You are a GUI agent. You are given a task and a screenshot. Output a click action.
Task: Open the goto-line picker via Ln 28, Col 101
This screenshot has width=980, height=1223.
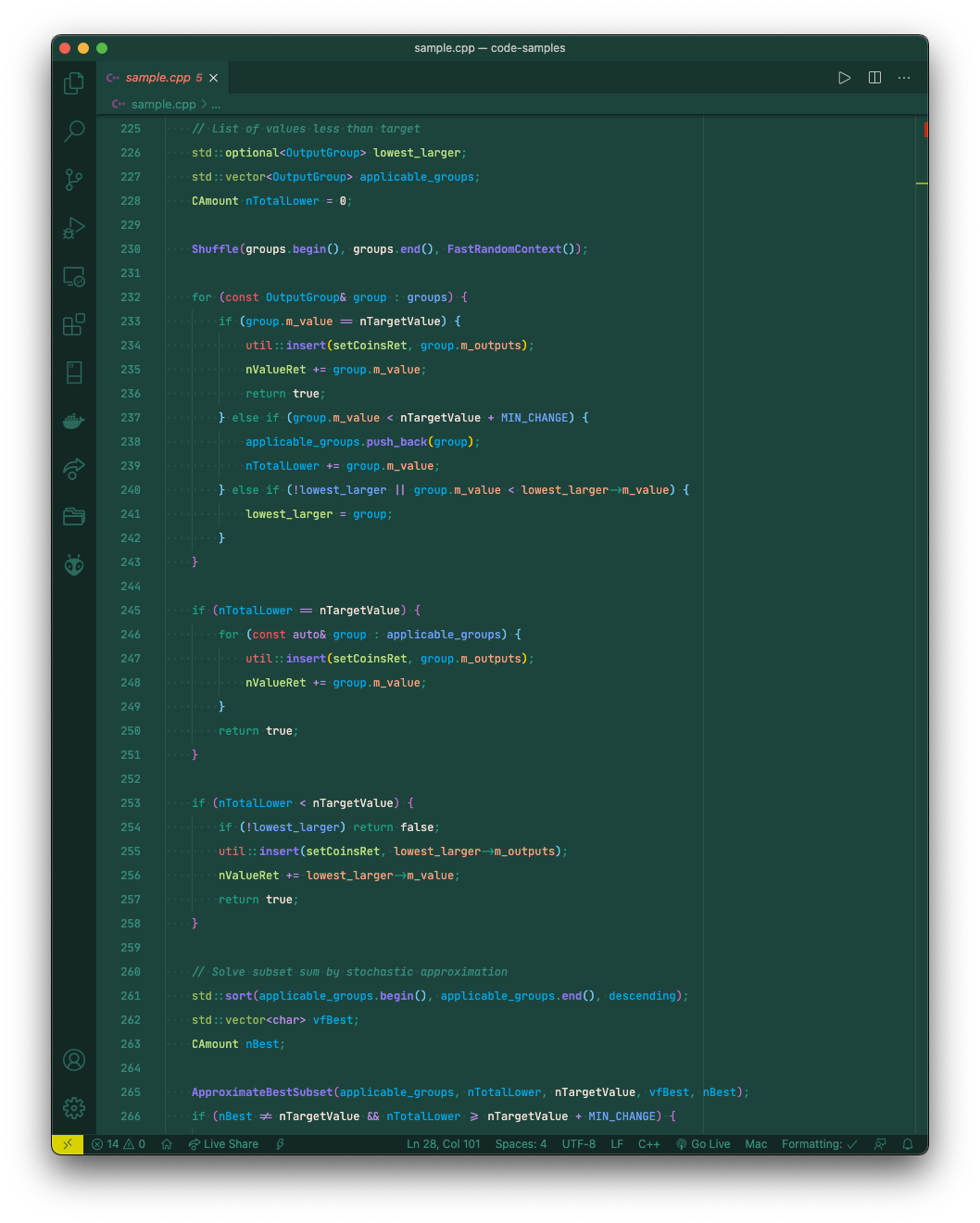click(x=444, y=1144)
